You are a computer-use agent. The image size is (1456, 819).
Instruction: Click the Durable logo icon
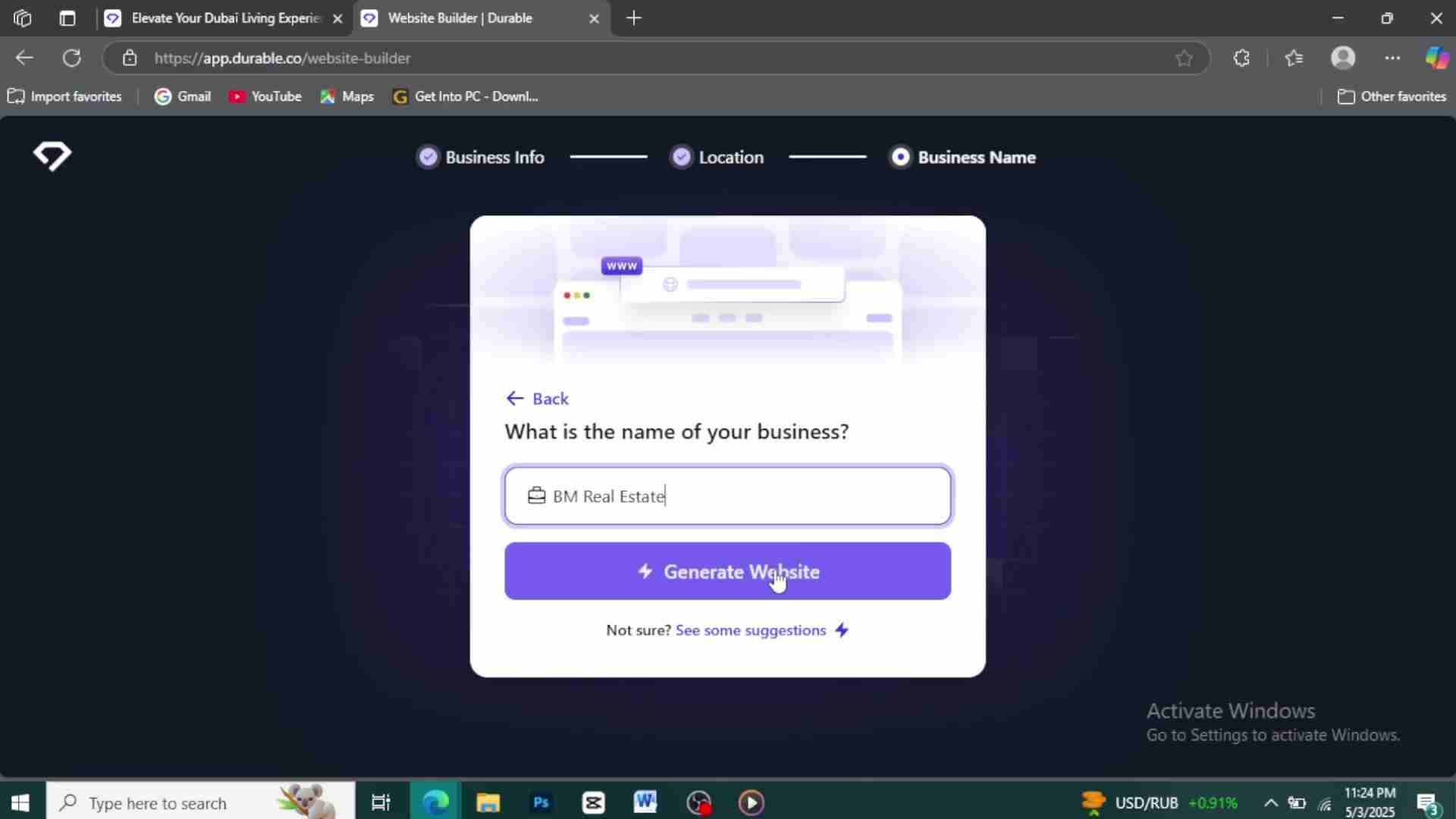pyautogui.click(x=52, y=155)
